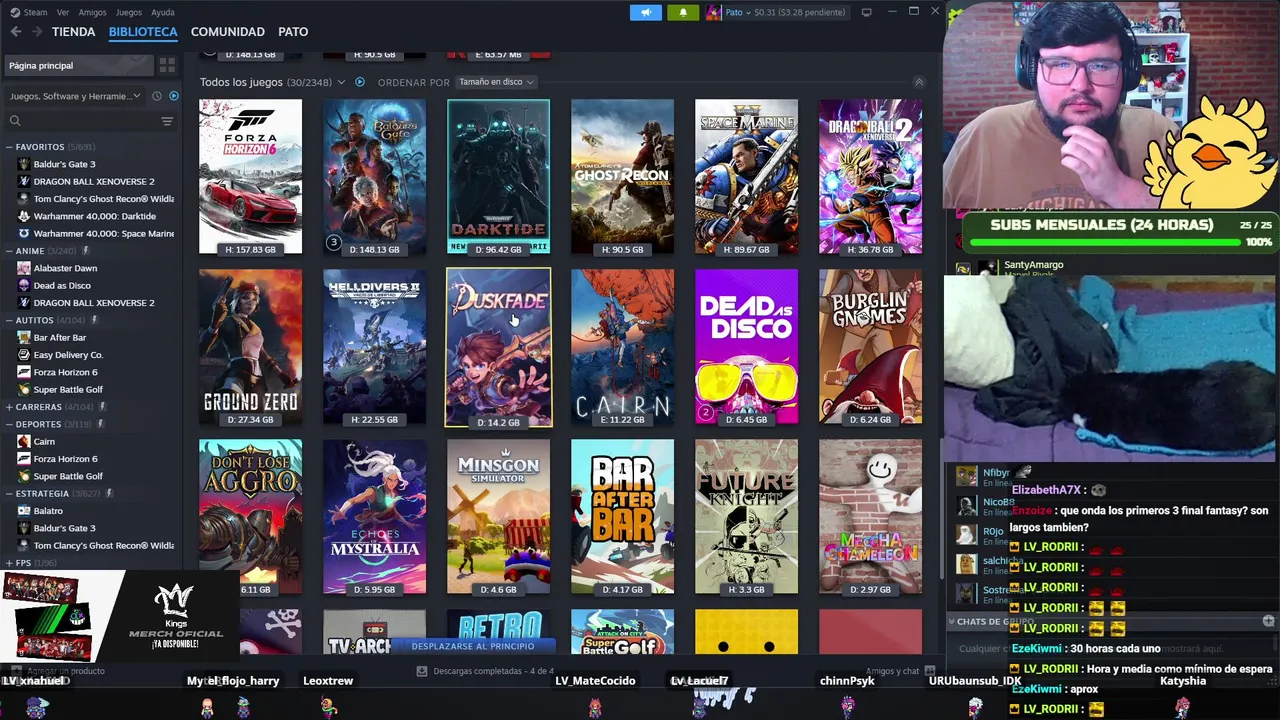Select Balatro in the sidebar
Screen dimensions: 1280x720
point(48,511)
